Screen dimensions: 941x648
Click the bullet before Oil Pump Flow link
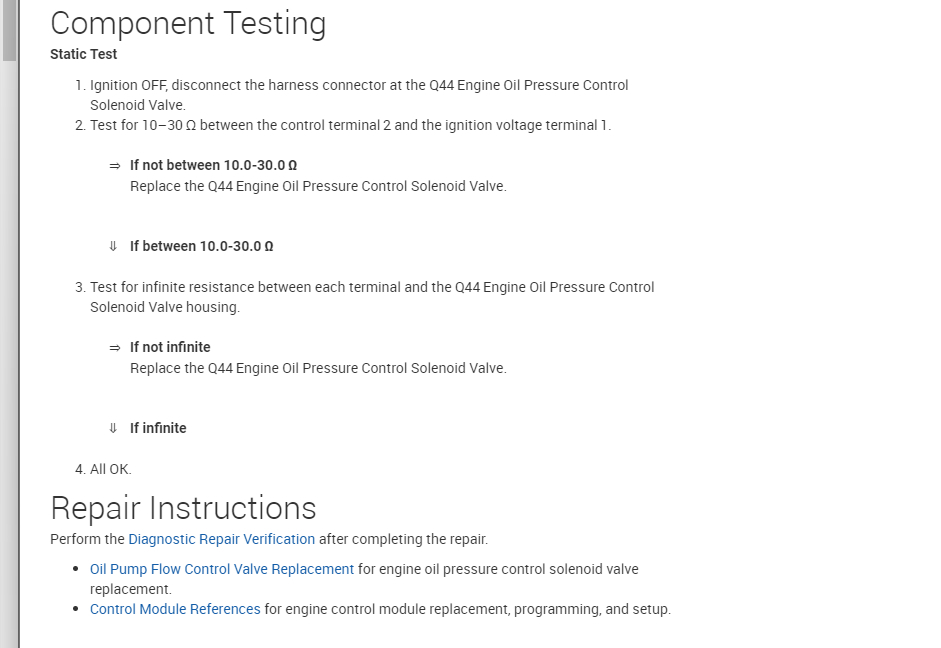(78, 569)
